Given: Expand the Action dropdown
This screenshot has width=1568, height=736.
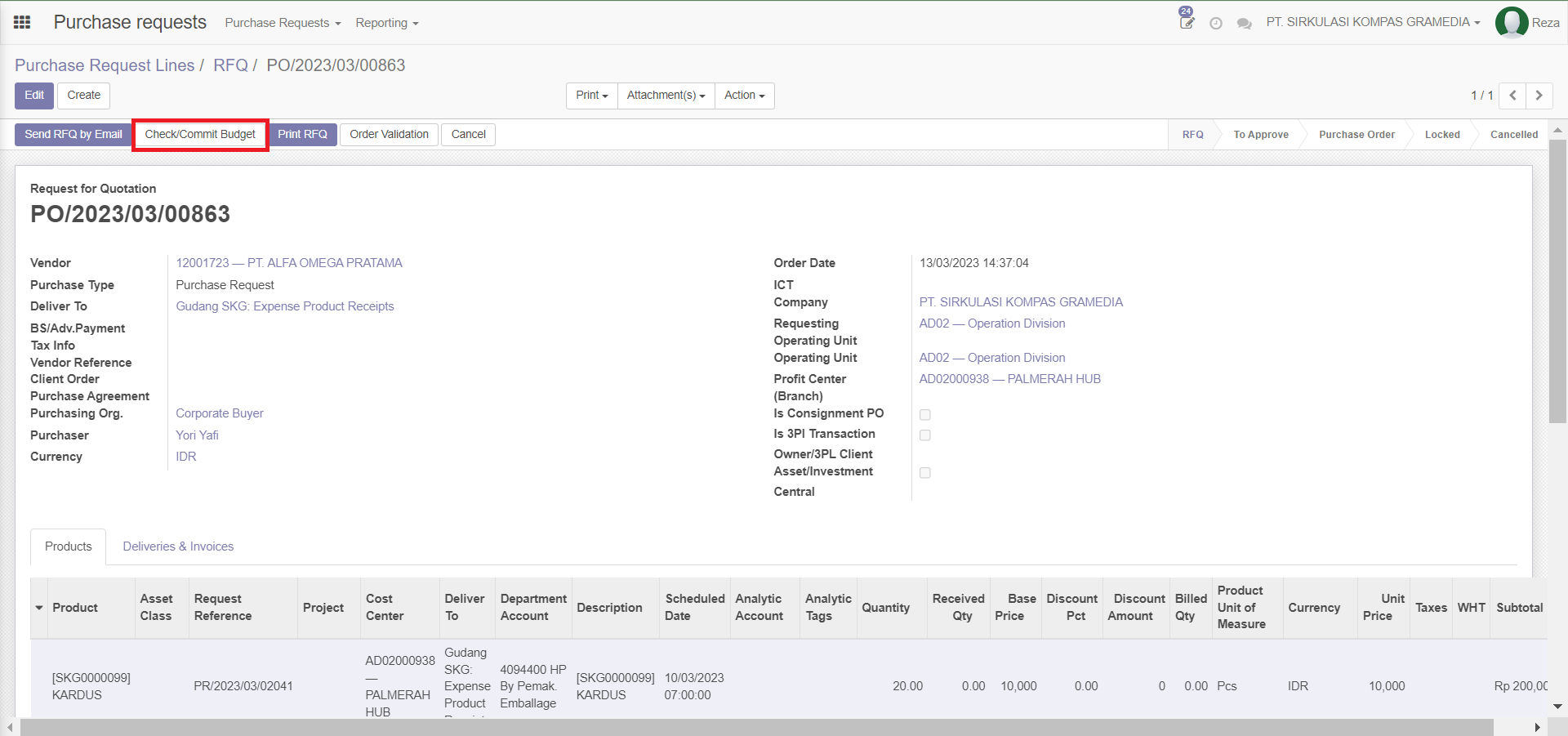Looking at the screenshot, I should (745, 96).
